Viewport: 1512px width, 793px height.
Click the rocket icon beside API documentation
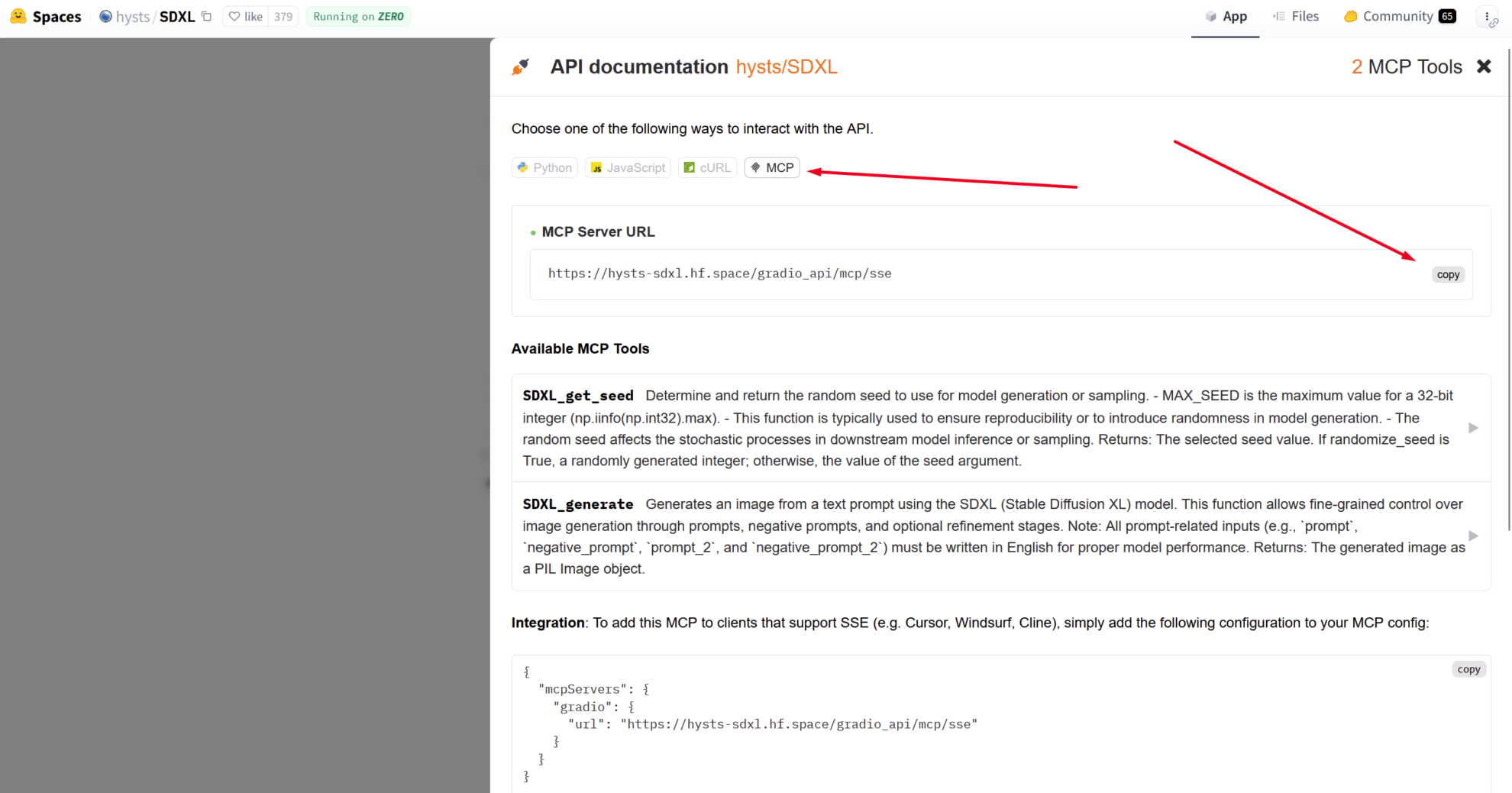click(x=521, y=66)
